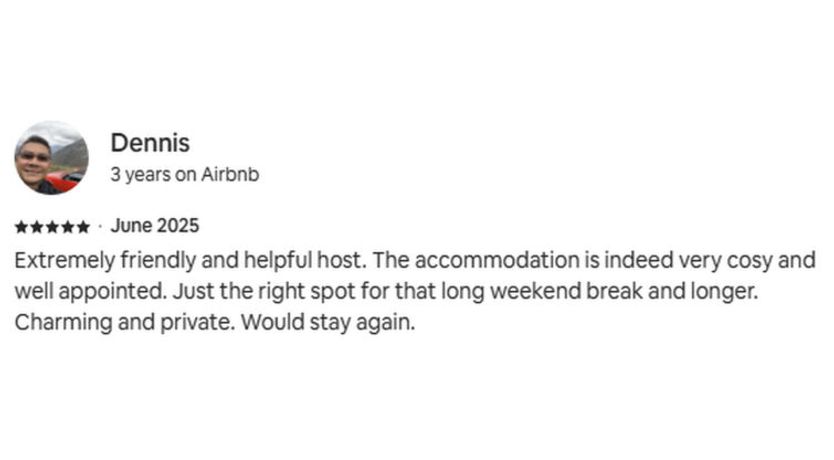Click the "3 years on Airbnb" text
The image size is (834, 460).
(x=185, y=174)
